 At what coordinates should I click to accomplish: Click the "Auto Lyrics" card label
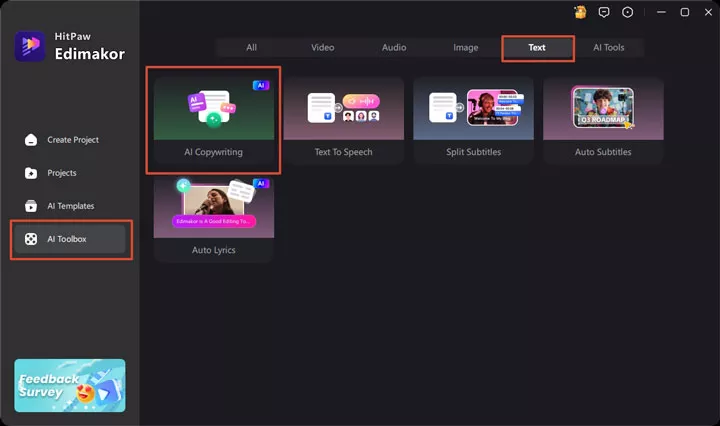tap(214, 250)
